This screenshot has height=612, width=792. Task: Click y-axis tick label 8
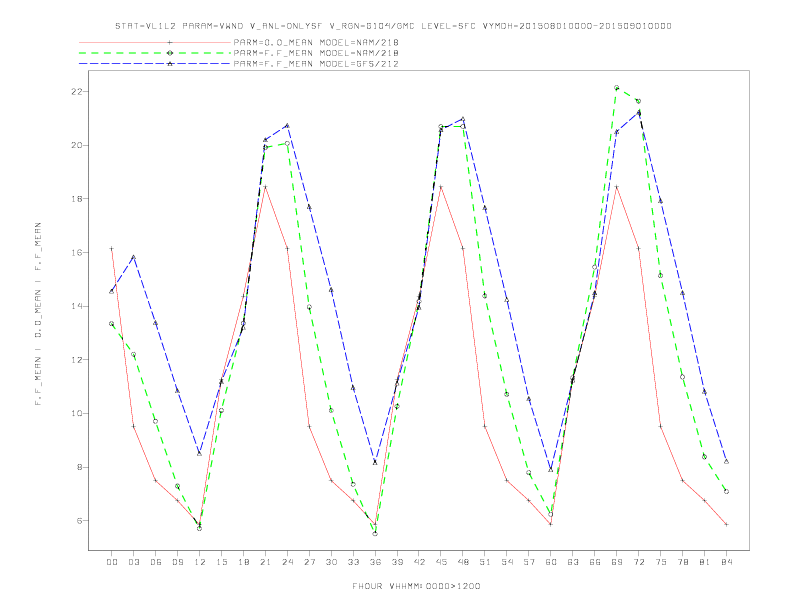(80, 467)
